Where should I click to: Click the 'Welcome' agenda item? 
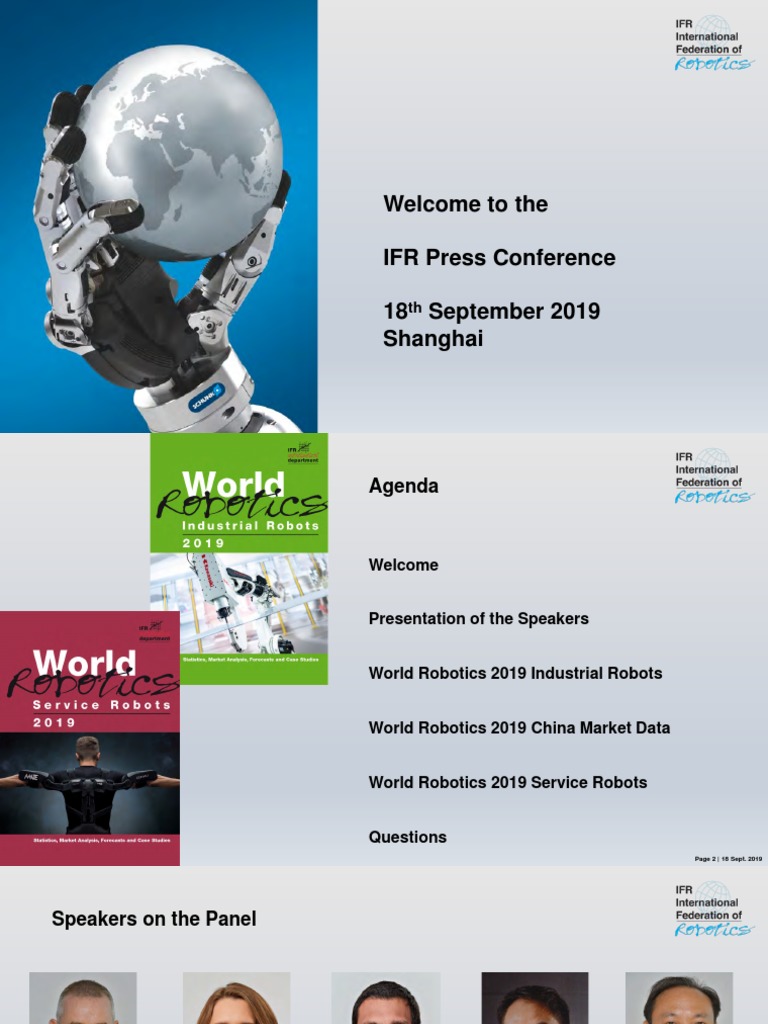(403, 565)
